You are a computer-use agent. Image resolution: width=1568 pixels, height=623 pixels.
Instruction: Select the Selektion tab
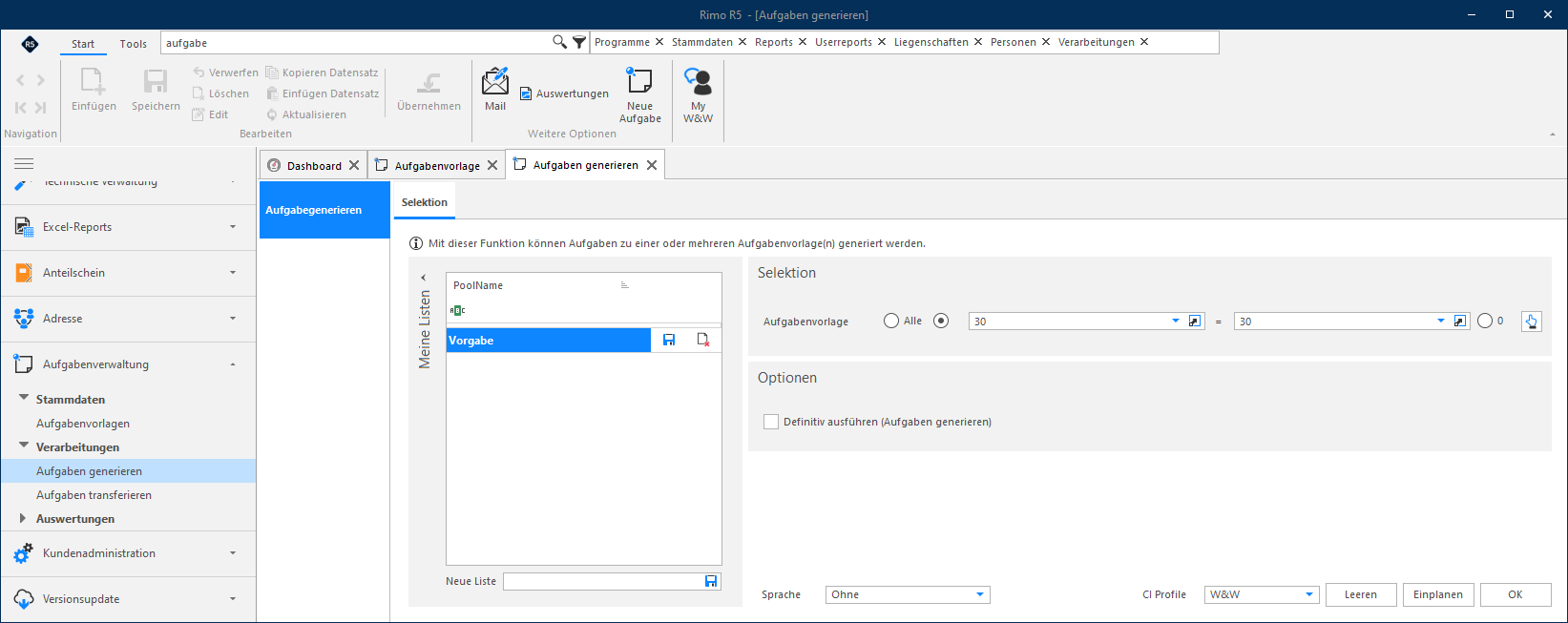click(x=425, y=202)
